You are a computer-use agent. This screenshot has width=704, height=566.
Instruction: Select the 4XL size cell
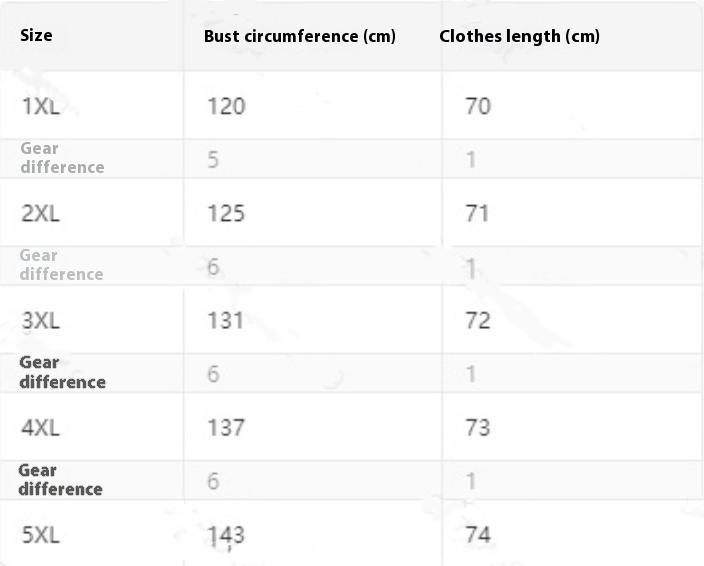click(x=41, y=427)
